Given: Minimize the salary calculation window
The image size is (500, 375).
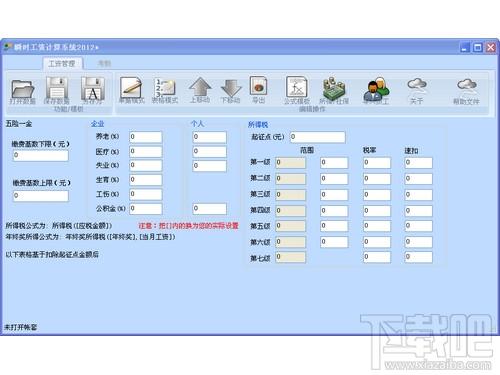Looking at the screenshot, I should [465, 47].
